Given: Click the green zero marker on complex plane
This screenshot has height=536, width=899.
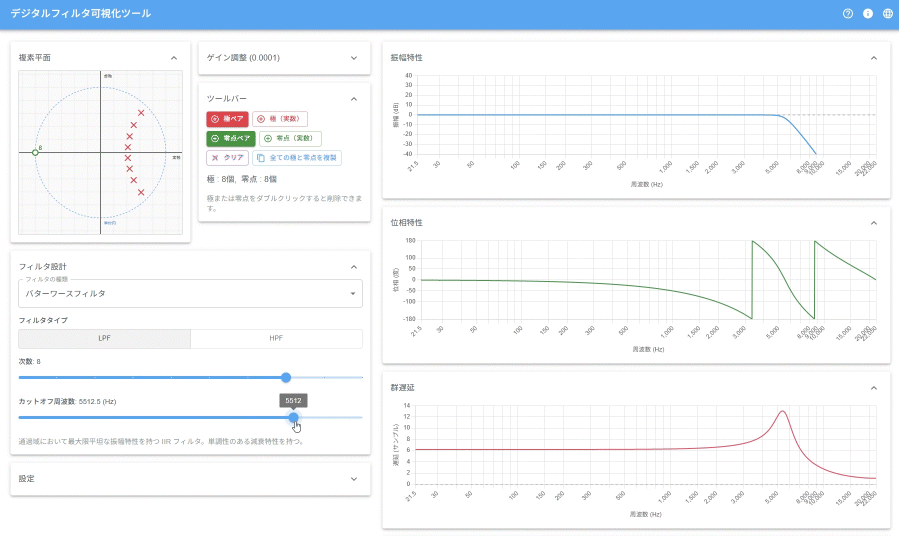Looking at the screenshot, I should click(35, 152).
